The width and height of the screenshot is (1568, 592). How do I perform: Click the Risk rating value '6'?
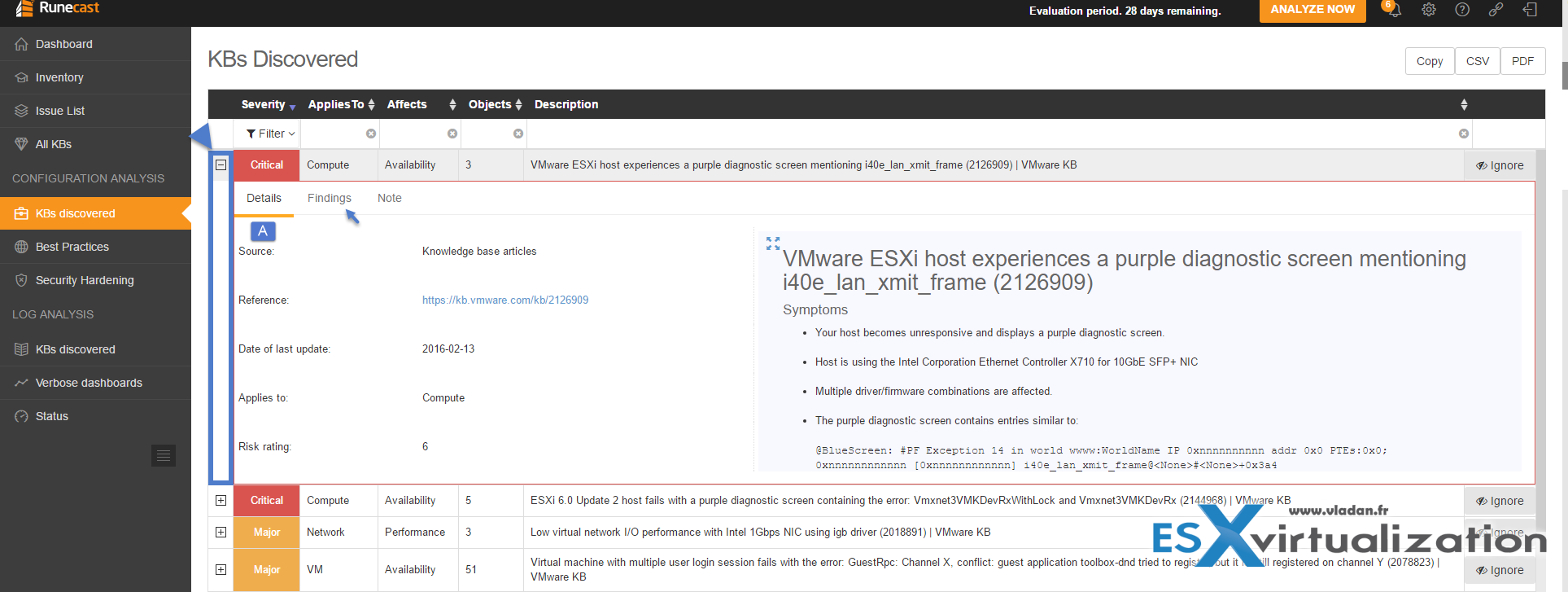[425, 446]
